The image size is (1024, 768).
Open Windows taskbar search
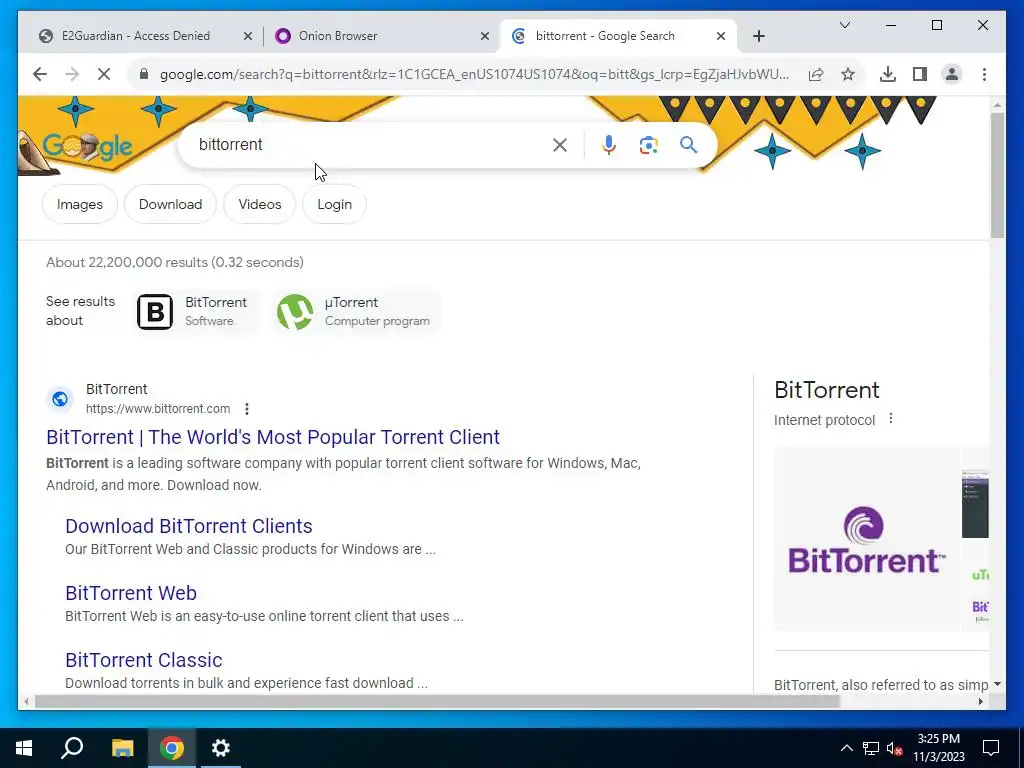[72, 748]
